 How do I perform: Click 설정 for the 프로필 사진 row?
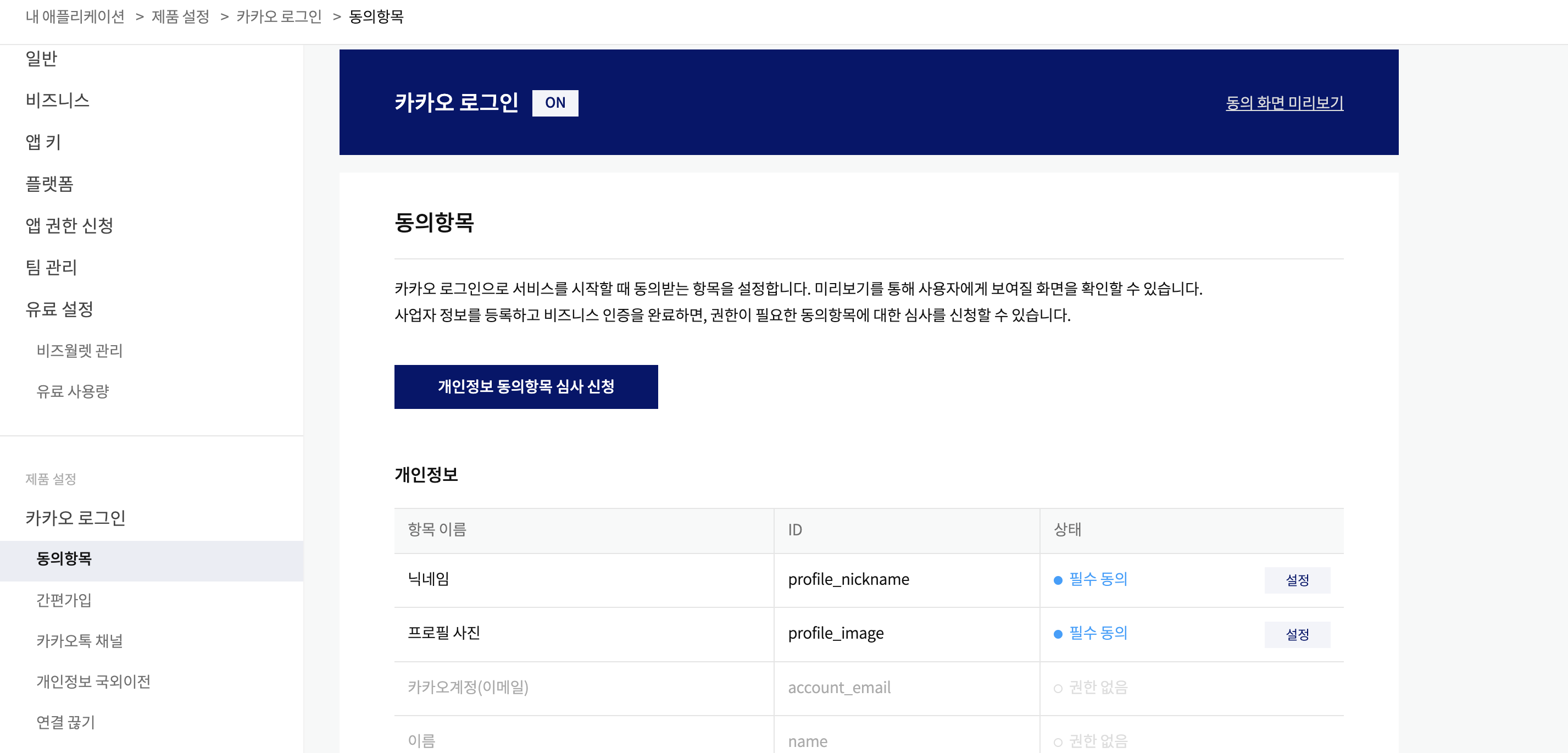tap(1297, 634)
